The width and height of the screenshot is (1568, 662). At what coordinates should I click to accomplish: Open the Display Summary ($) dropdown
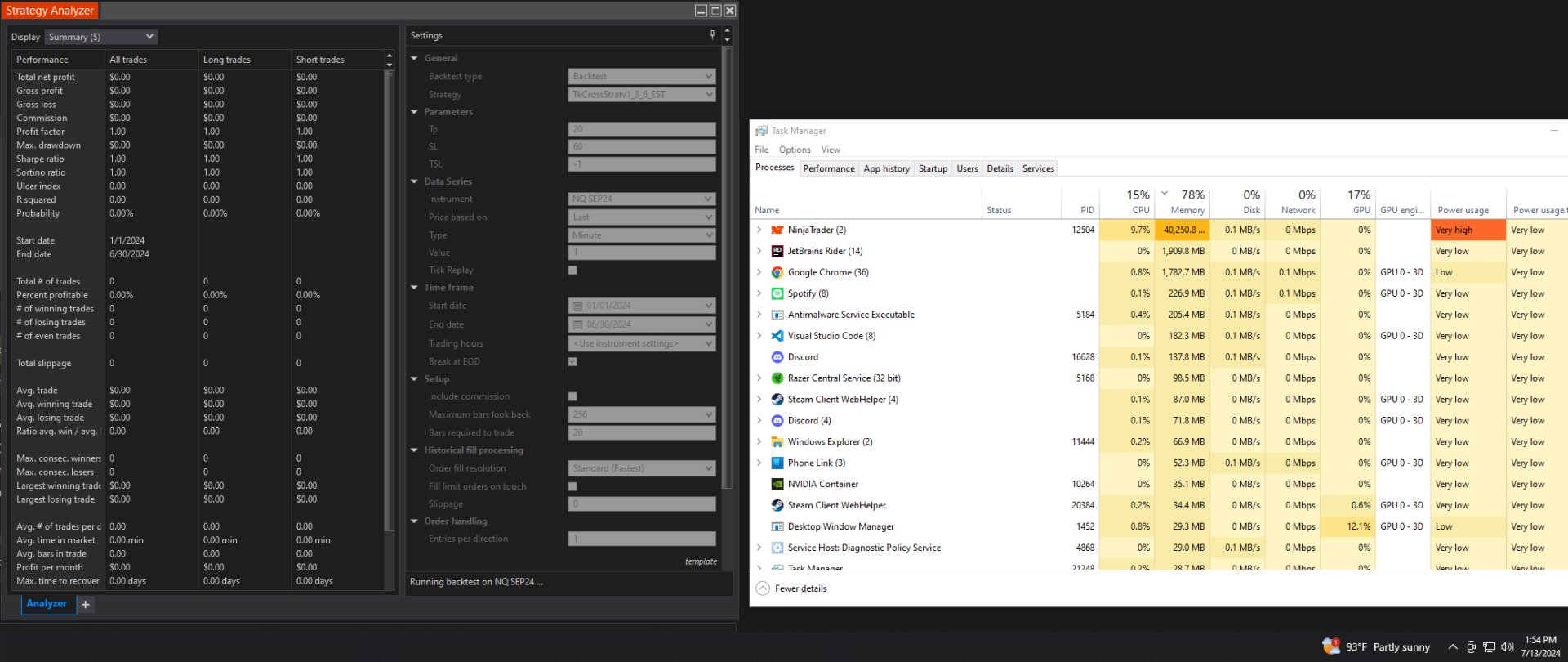(101, 37)
